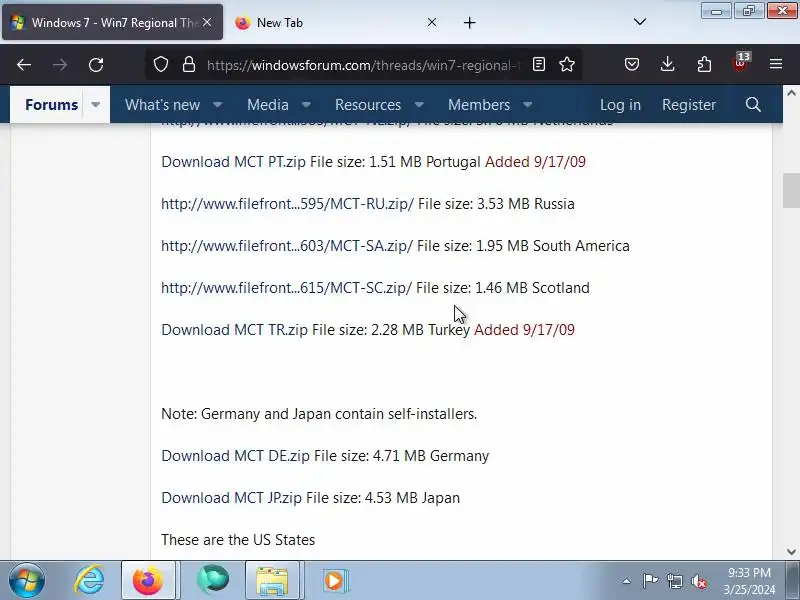Switch to the New Tab tab

pos(334,22)
